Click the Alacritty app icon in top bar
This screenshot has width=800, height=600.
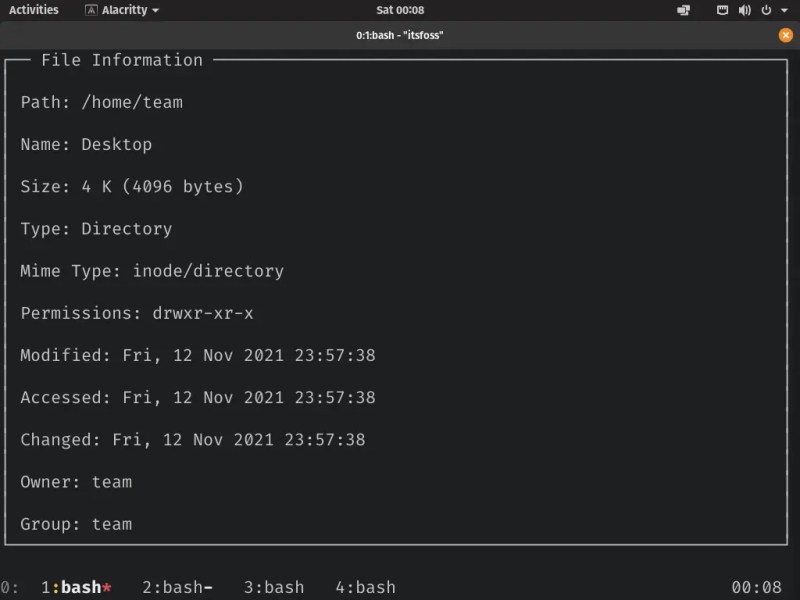tap(91, 10)
